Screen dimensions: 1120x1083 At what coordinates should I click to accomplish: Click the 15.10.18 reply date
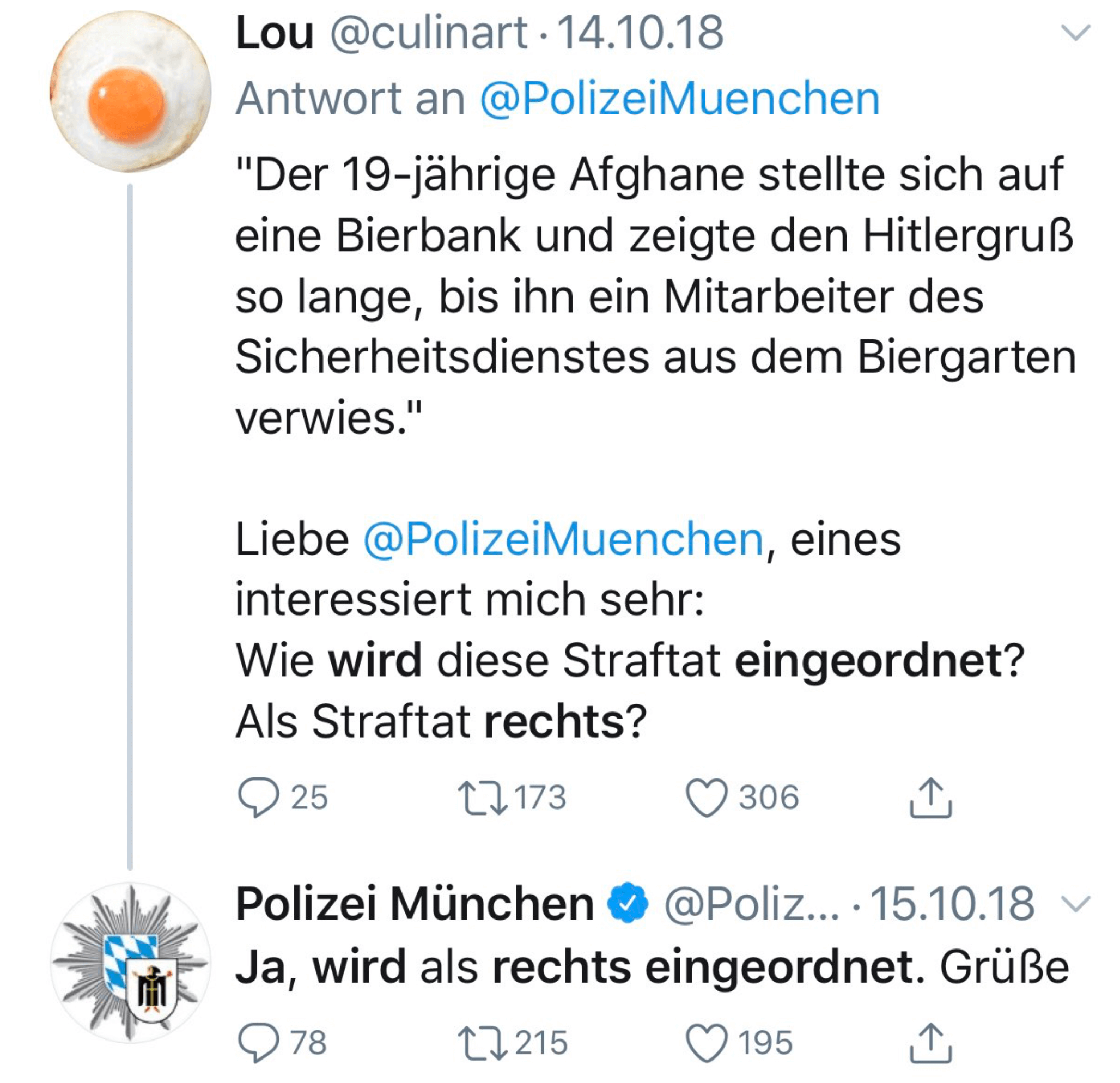point(952,904)
